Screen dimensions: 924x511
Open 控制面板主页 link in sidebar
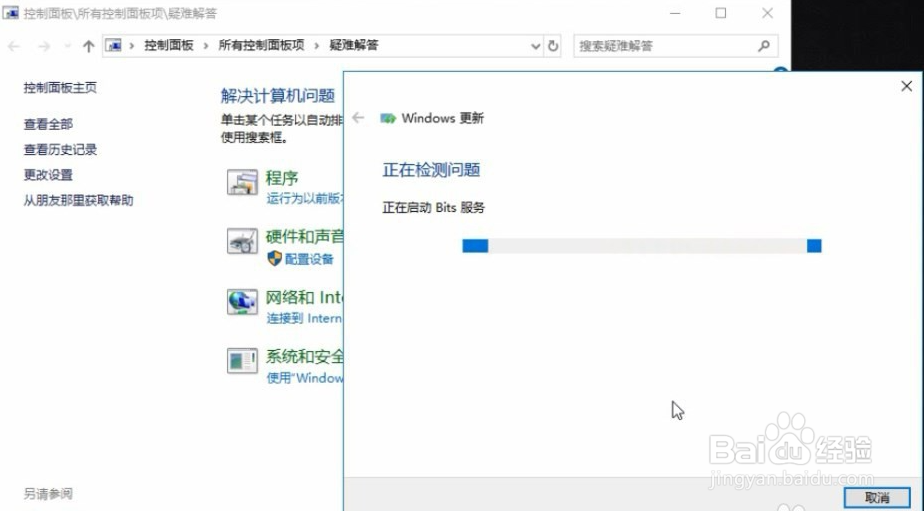60,88
